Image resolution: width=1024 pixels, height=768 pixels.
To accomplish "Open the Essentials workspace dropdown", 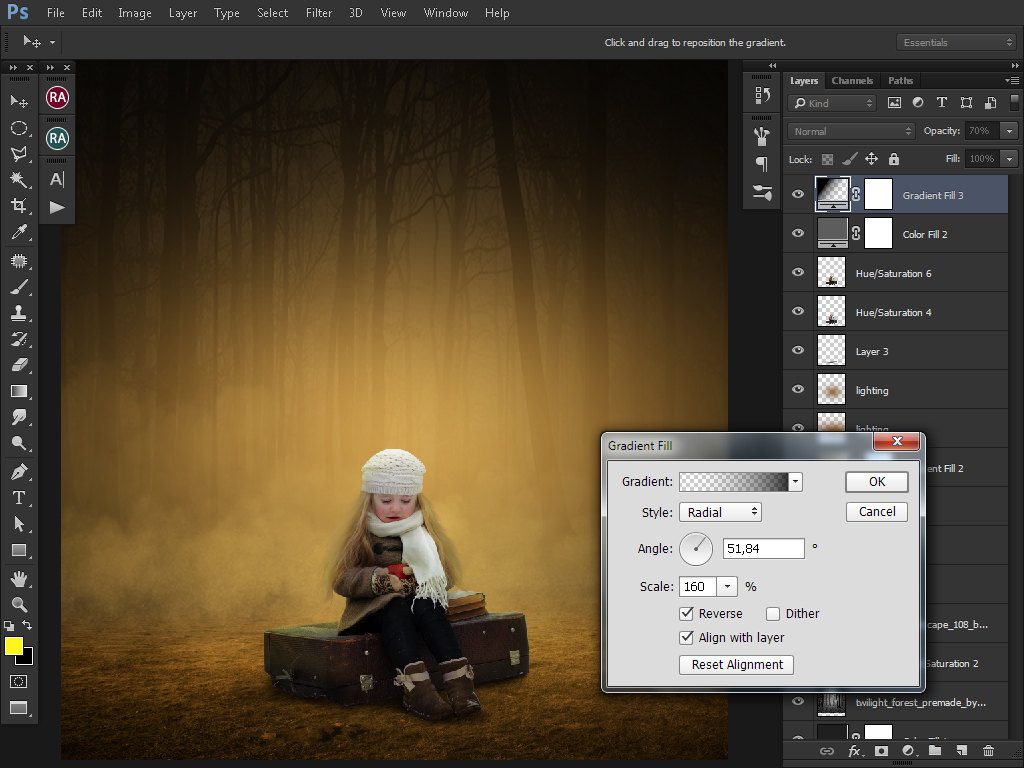I will pos(957,42).
